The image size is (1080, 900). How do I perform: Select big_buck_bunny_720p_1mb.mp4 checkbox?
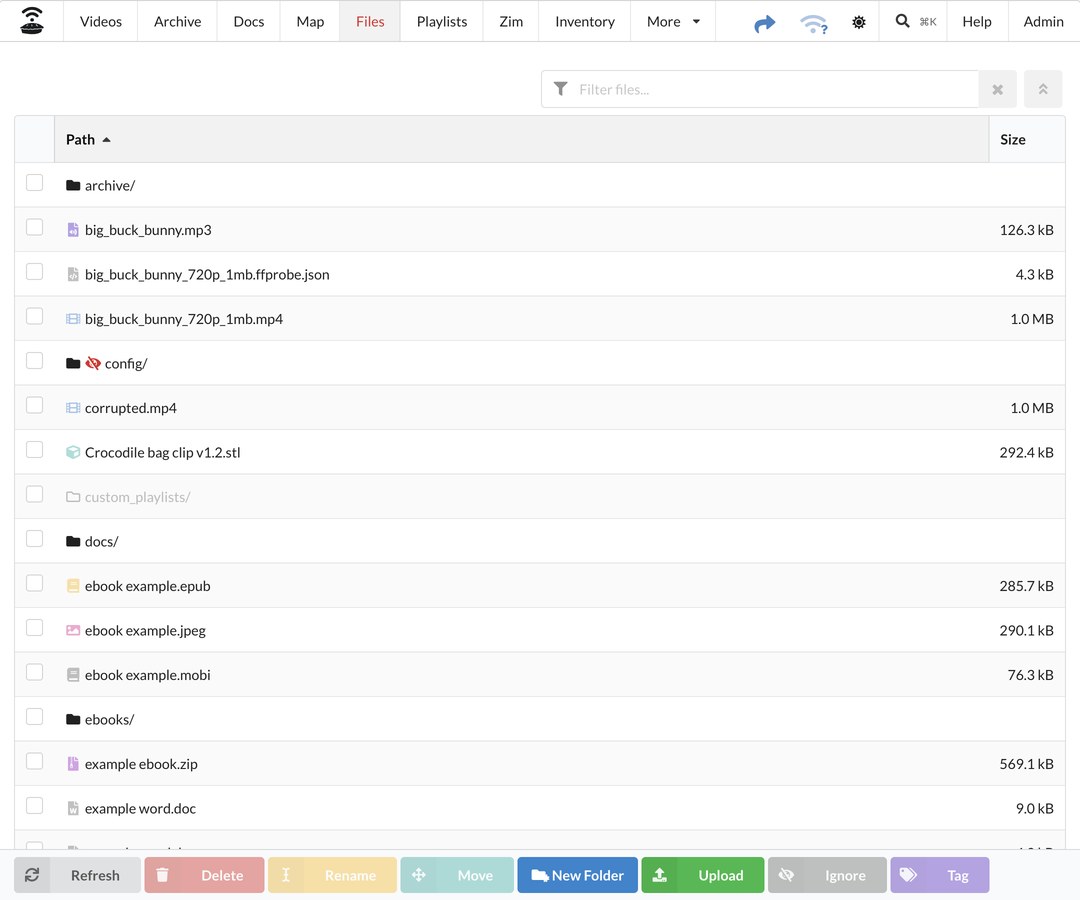pyautogui.click(x=34, y=316)
